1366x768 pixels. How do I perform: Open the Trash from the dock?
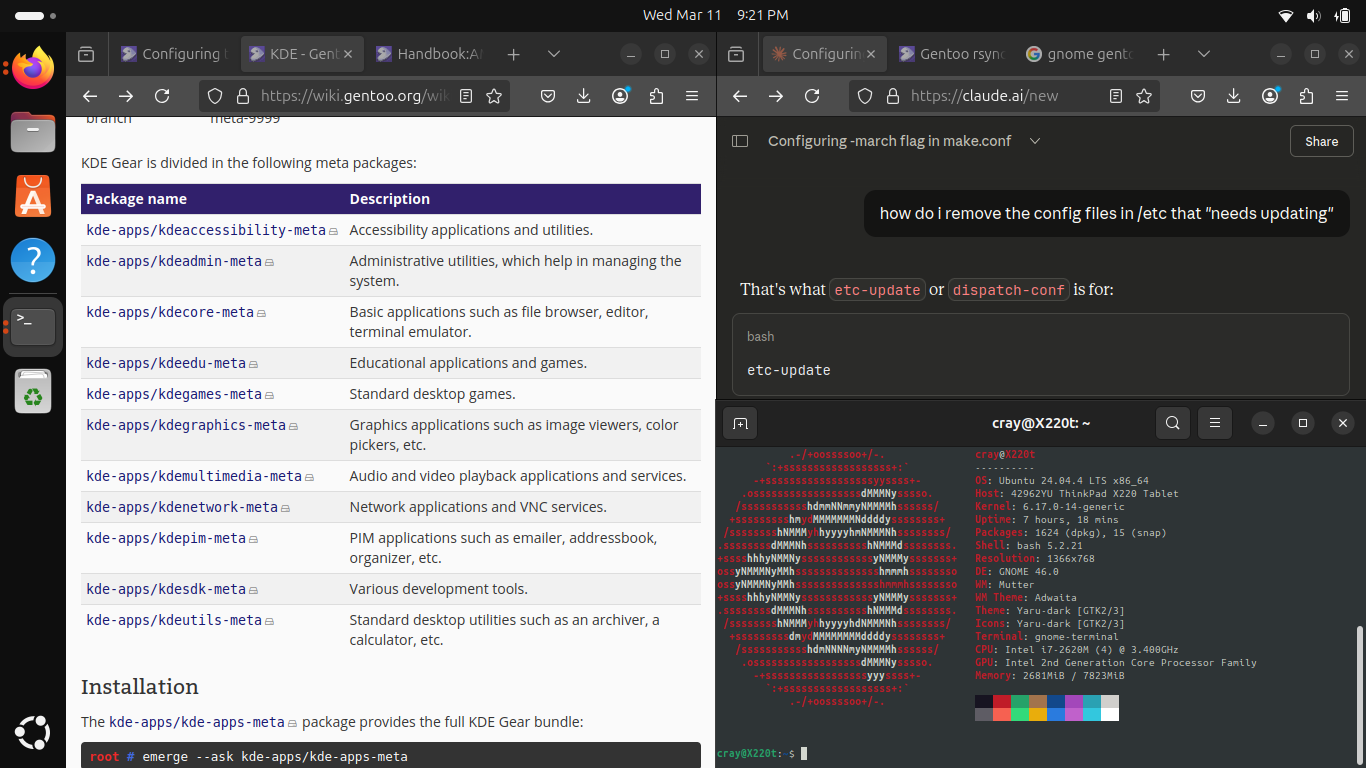33,391
